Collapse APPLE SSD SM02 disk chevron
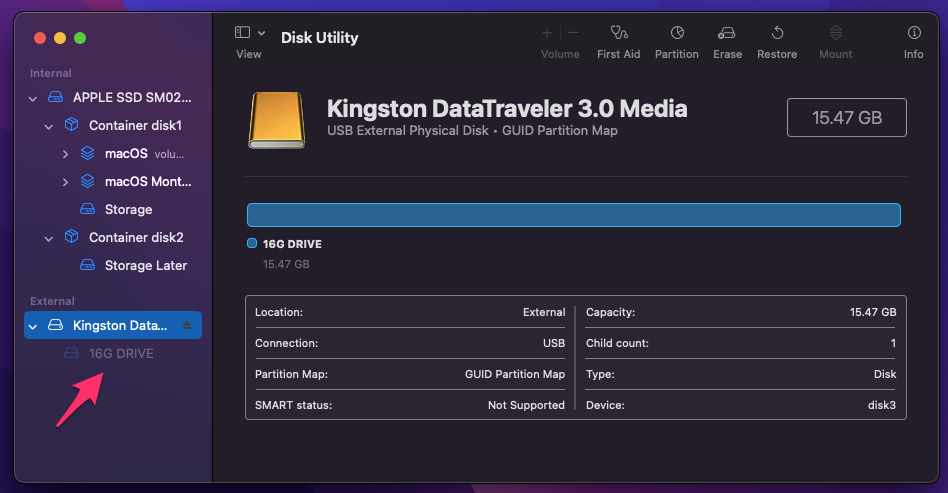The height and width of the screenshot is (493, 948). pyautogui.click(x=33, y=98)
